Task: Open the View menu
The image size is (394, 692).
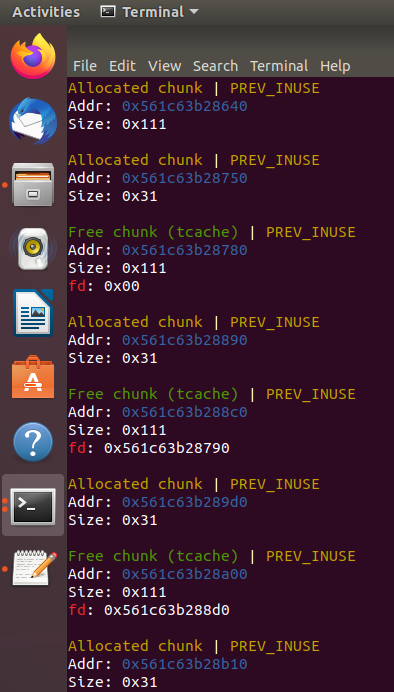Action: (165, 66)
